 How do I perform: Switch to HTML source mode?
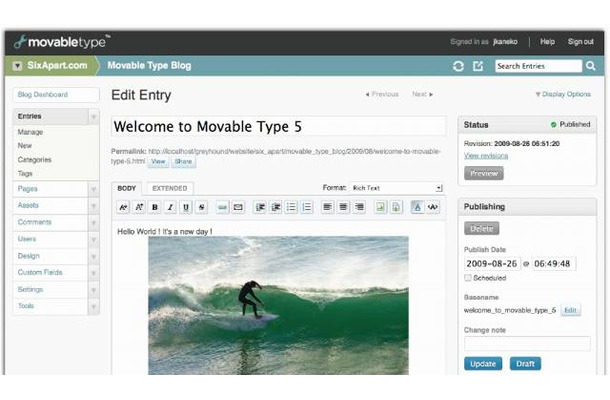433,207
